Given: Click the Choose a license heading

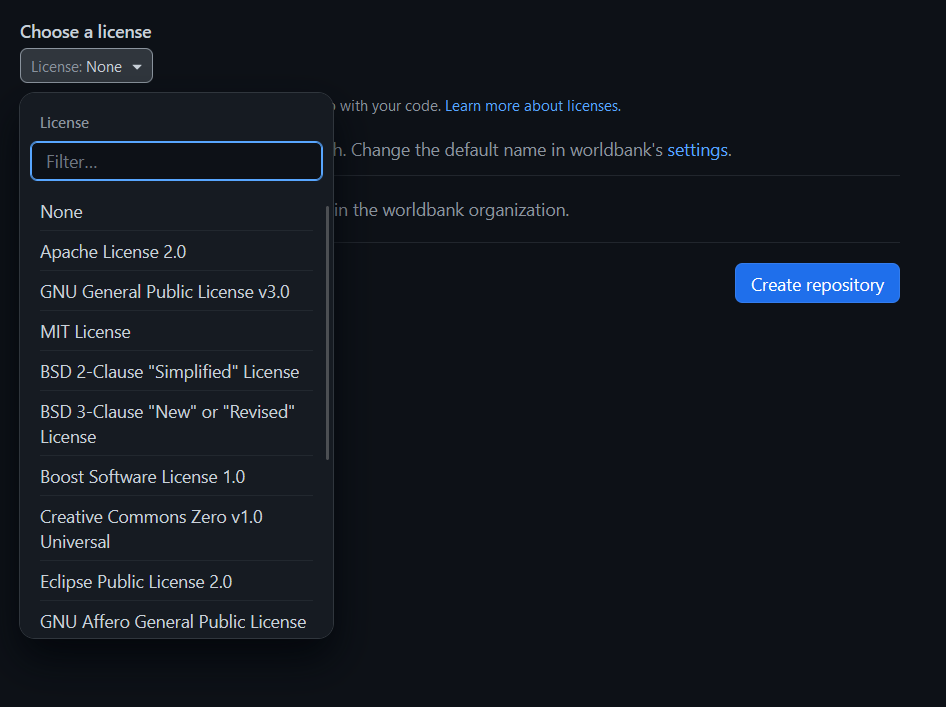Looking at the screenshot, I should pyautogui.click(x=85, y=31).
